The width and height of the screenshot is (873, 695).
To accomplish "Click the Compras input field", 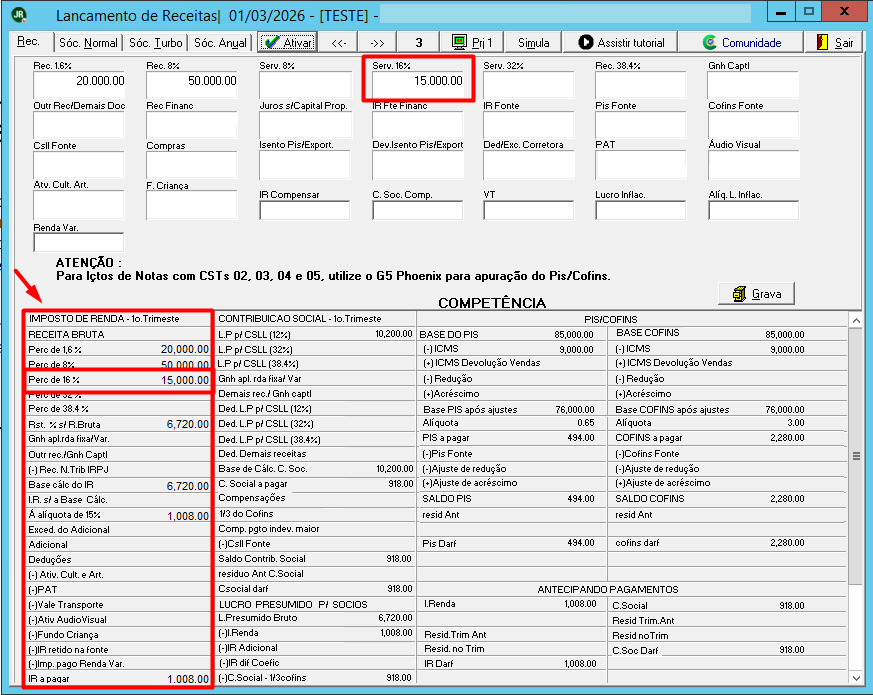I will (192, 165).
